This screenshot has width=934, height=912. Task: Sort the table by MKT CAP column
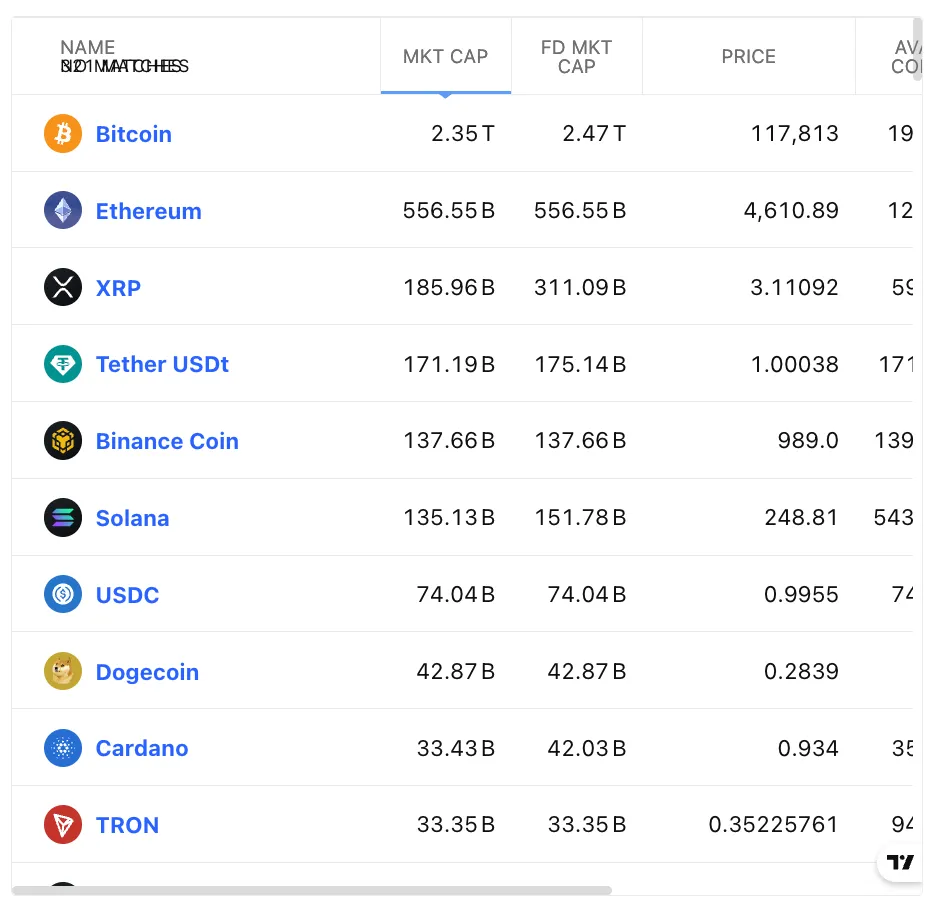446,57
